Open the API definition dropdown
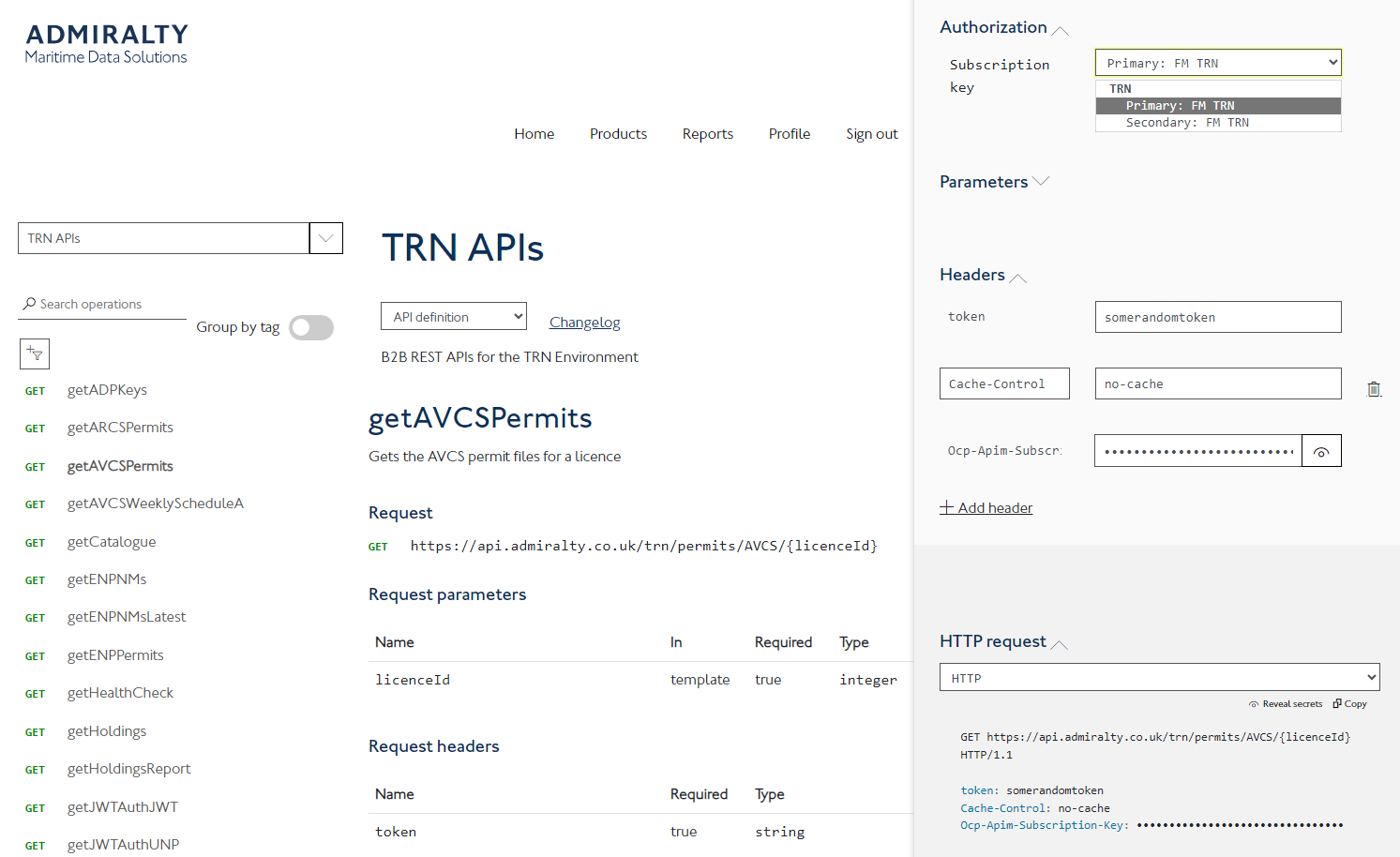Screen dimensions: 1400x857 (x=453, y=317)
